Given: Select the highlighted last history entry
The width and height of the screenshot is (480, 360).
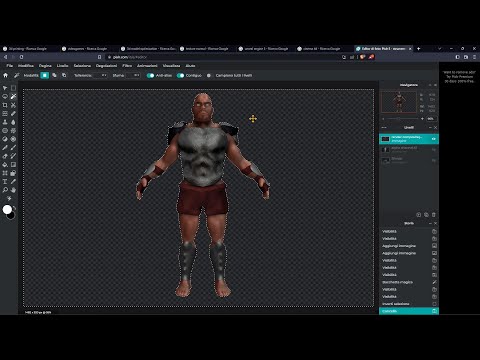Looking at the screenshot, I should click(x=409, y=311).
